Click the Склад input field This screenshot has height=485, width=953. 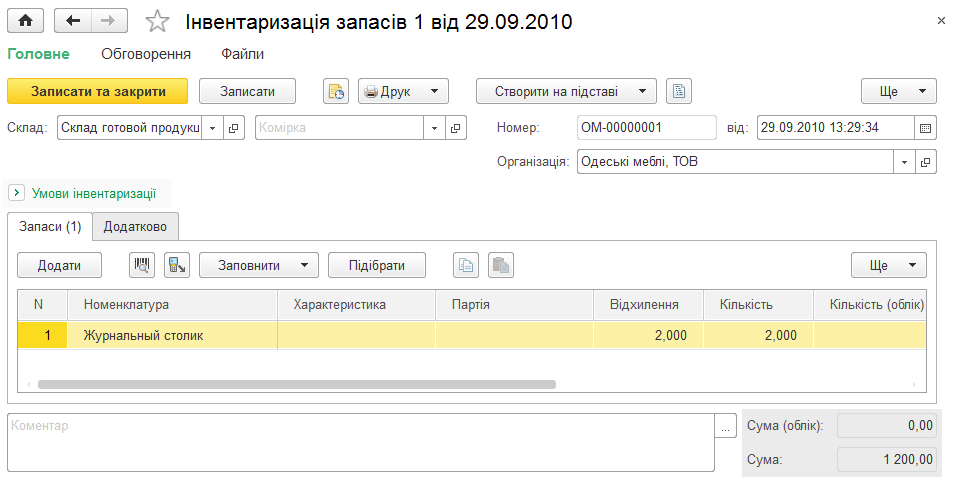(x=129, y=128)
